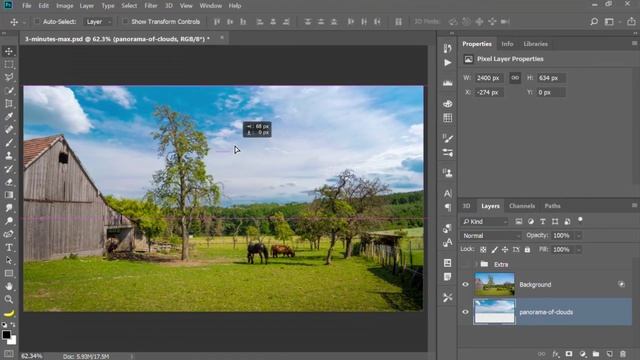Image resolution: width=640 pixels, height=360 pixels.
Task: Open the search icon in options bar
Action: pos(594,22)
